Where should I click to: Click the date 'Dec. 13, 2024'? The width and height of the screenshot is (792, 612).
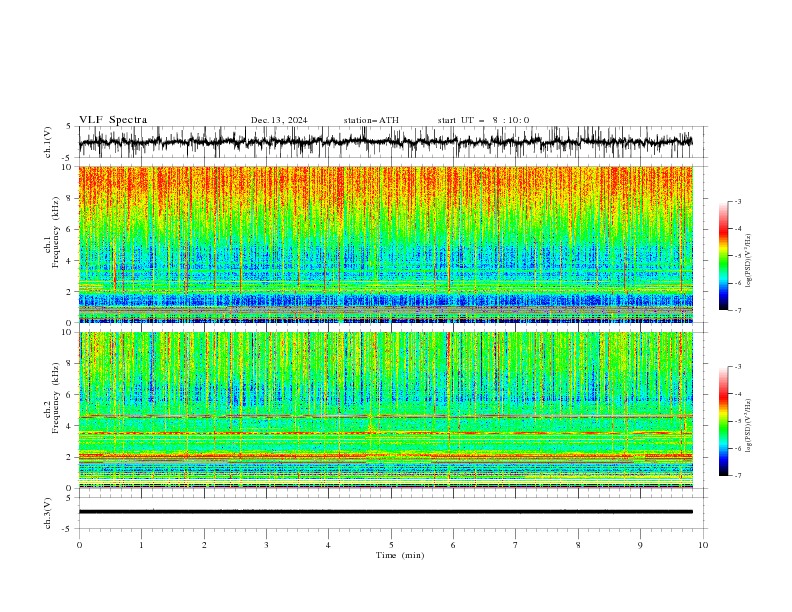(x=279, y=120)
